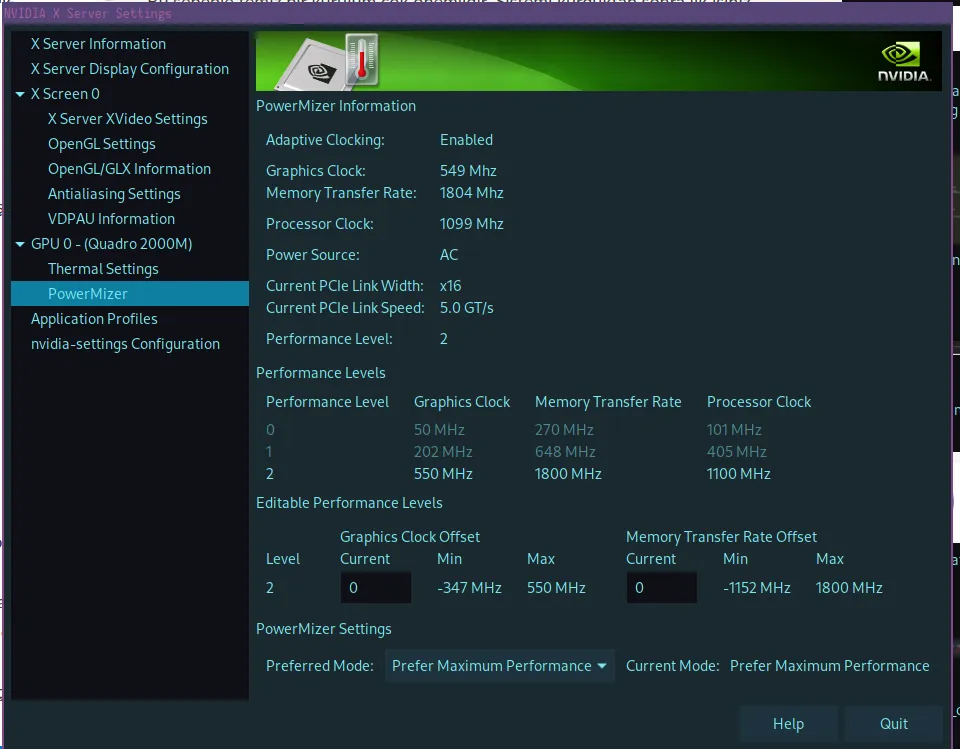
Task: Click the Quit button
Action: point(893,724)
